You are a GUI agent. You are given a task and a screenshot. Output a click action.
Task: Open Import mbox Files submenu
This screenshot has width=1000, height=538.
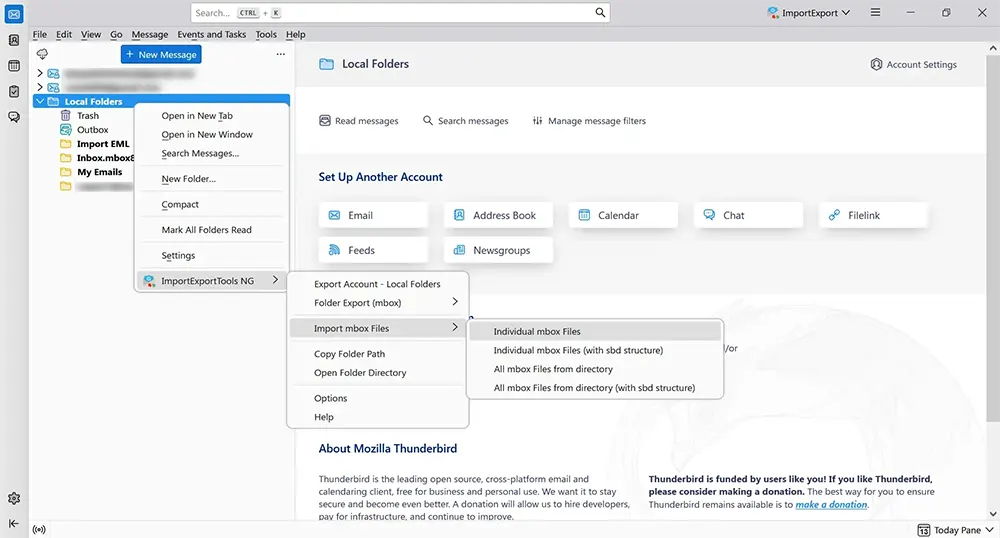pyautogui.click(x=378, y=328)
